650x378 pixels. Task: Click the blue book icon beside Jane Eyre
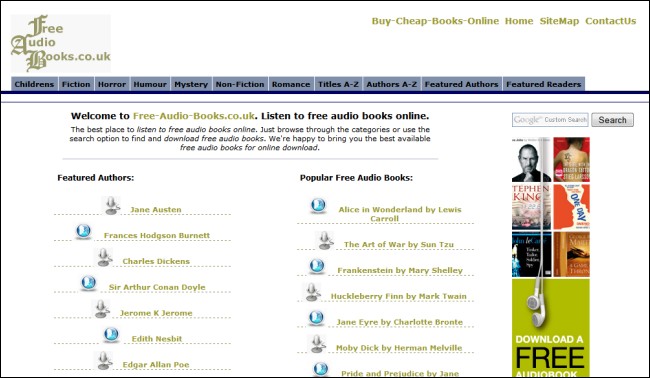pos(316,318)
